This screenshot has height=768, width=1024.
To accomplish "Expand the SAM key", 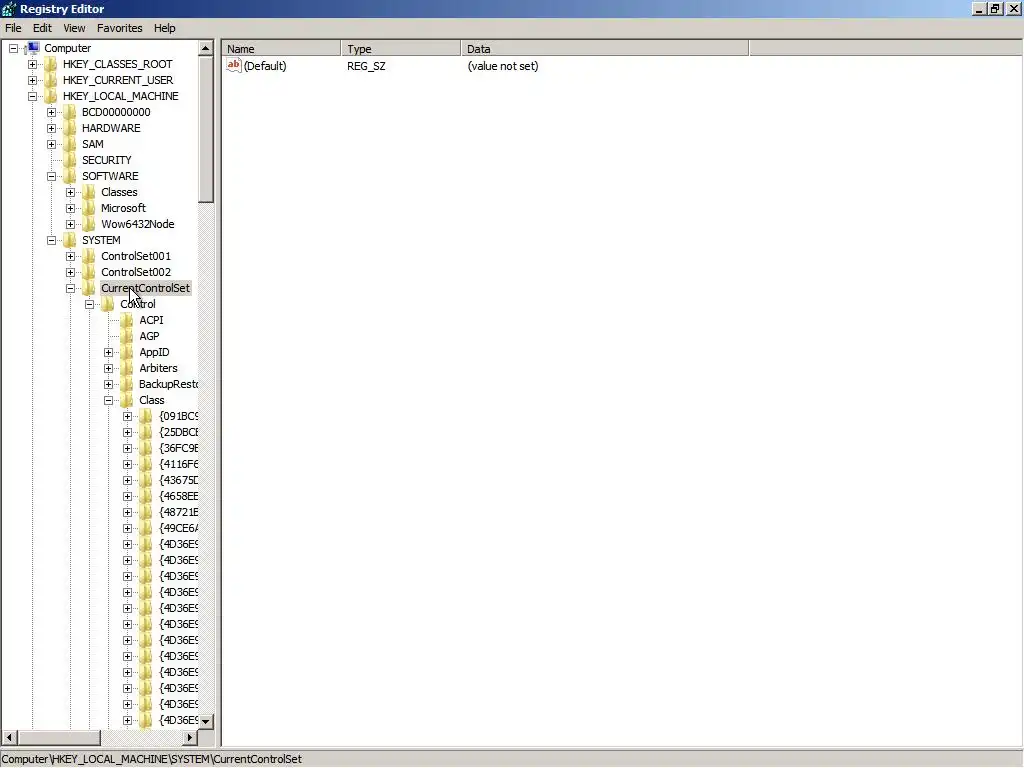I will click(x=51, y=144).
